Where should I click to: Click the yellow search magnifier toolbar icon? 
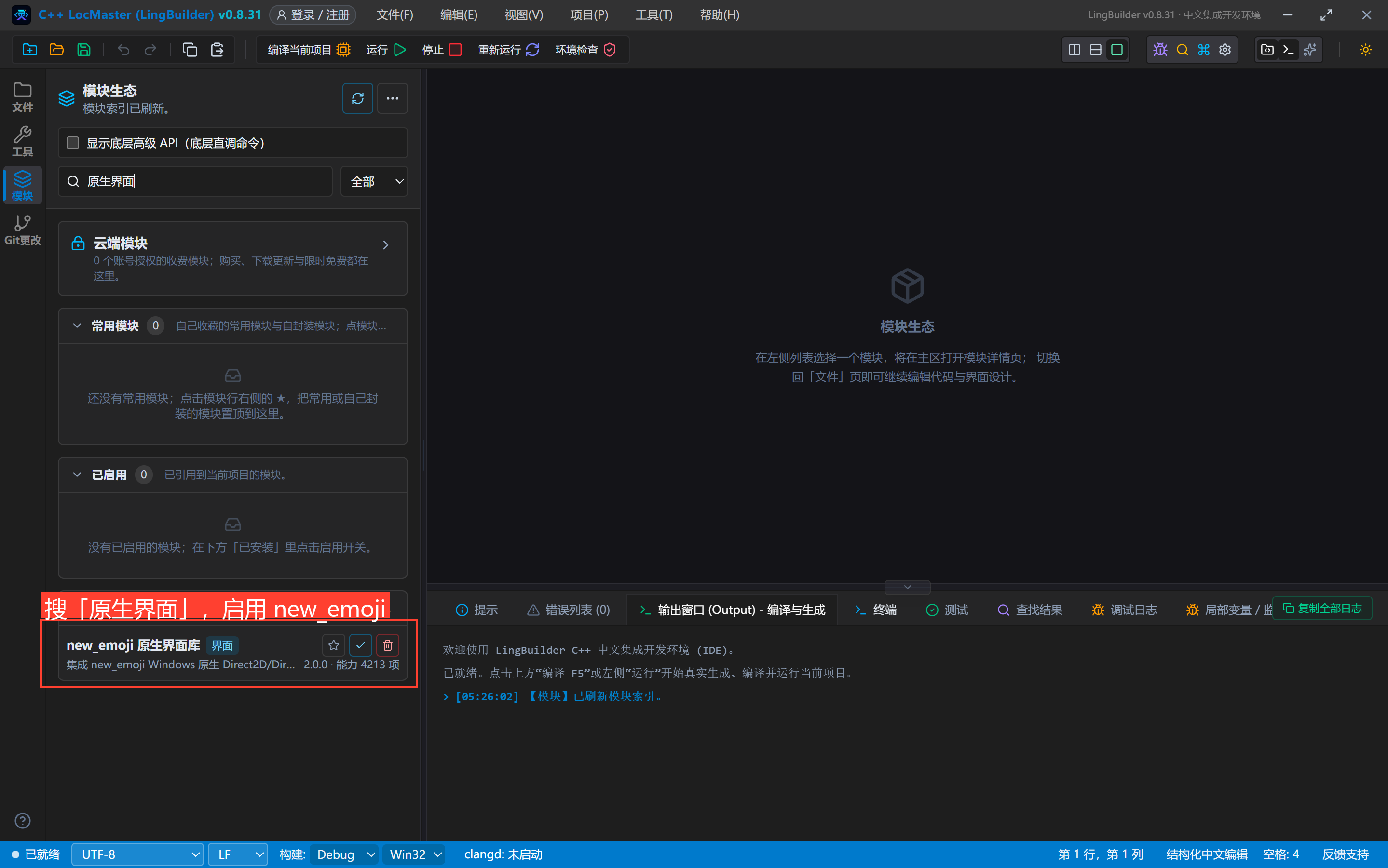[x=1182, y=50]
